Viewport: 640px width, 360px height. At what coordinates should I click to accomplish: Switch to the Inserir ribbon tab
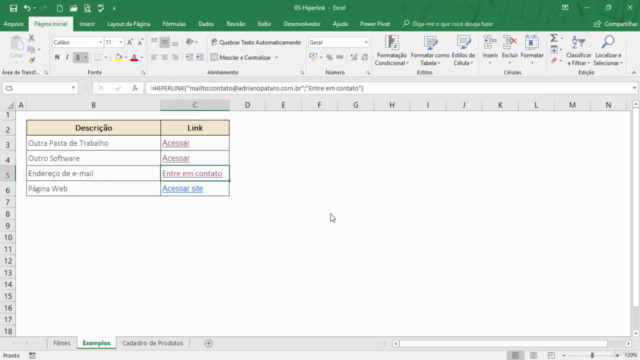pyautogui.click(x=87, y=24)
